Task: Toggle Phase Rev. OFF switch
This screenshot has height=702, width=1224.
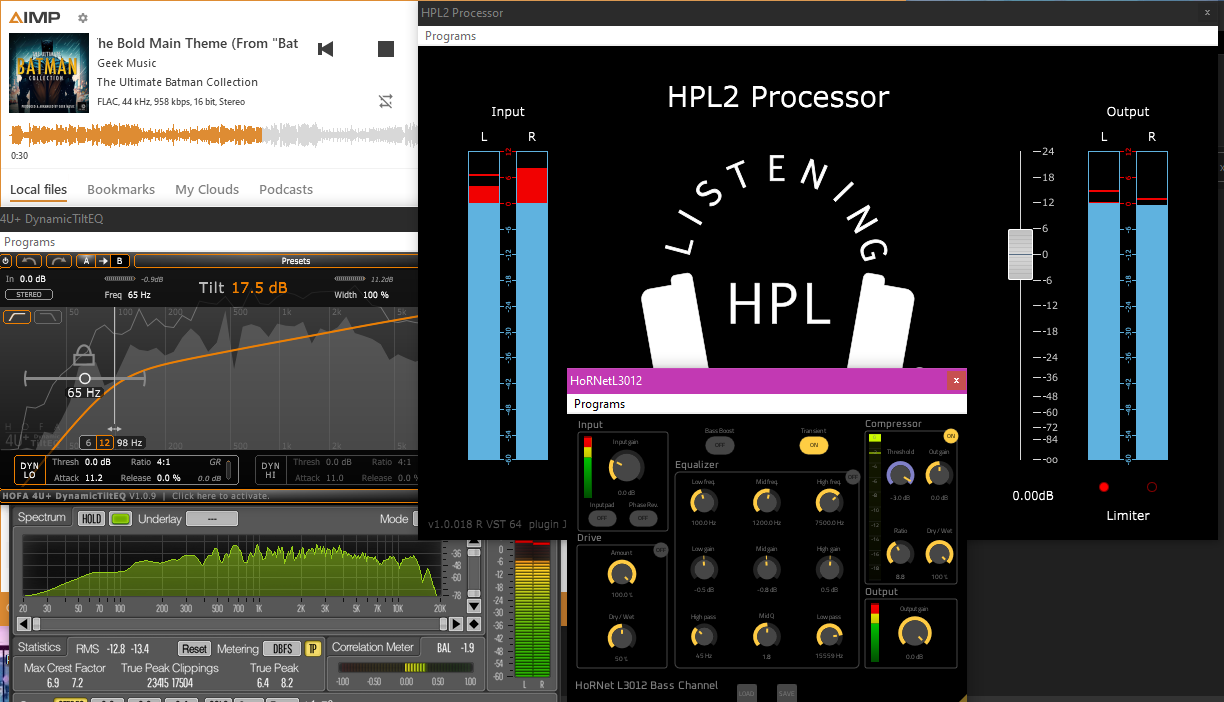Action: point(643,518)
